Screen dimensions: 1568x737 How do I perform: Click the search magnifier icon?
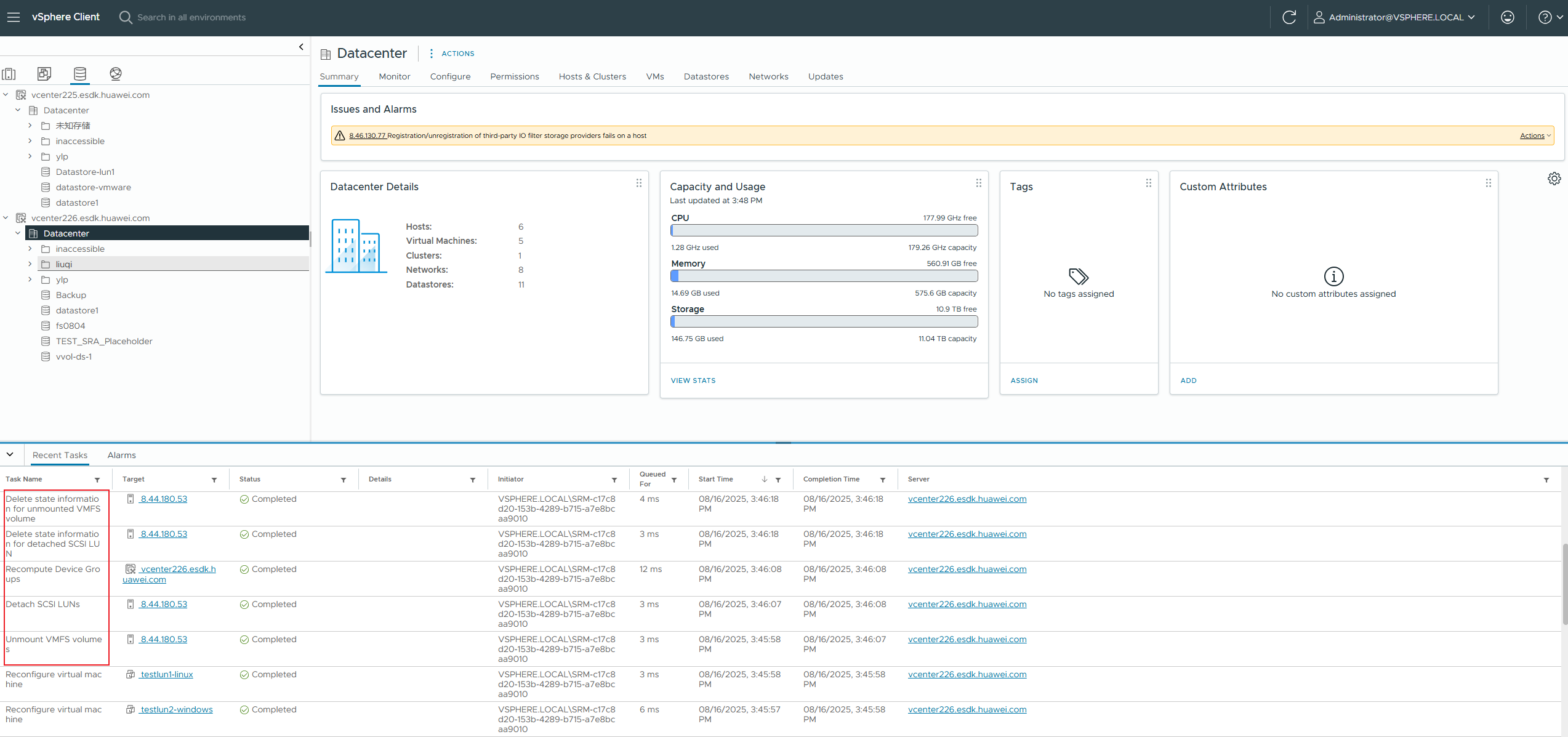pos(126,17)
